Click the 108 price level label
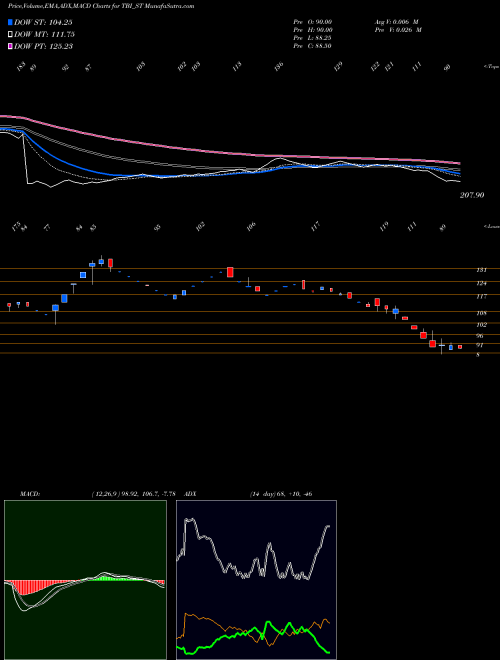Screen dimensions: 500x660 [x=481, y=313]
